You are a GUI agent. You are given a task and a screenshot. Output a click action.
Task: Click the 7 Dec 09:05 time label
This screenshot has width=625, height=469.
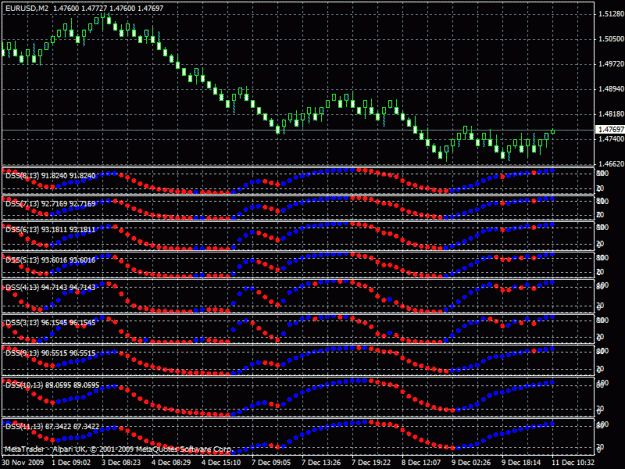point(271,463)
